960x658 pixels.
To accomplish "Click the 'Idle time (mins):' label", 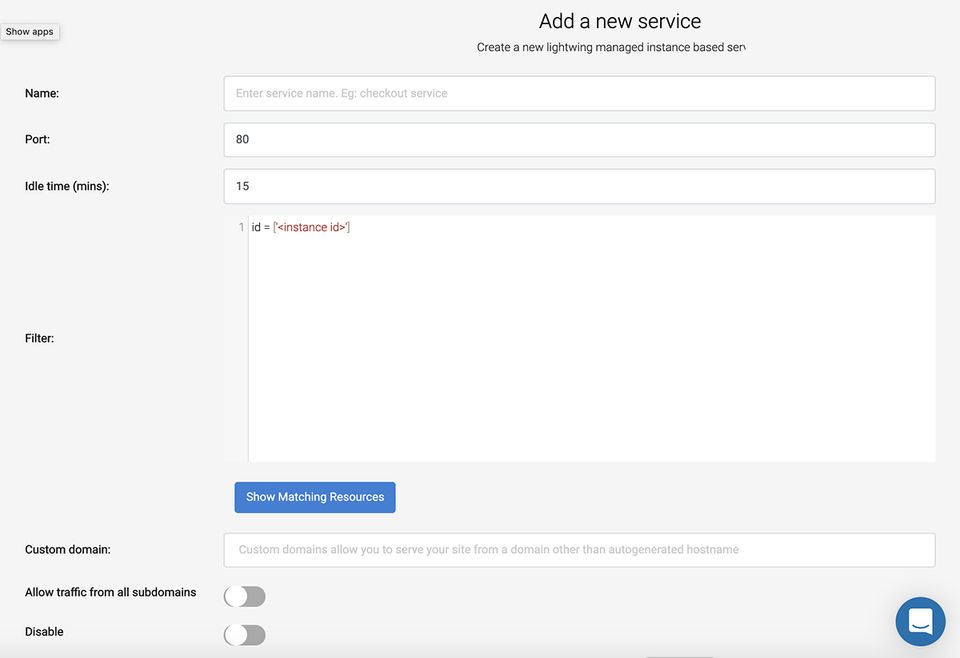I will point(67,186).
